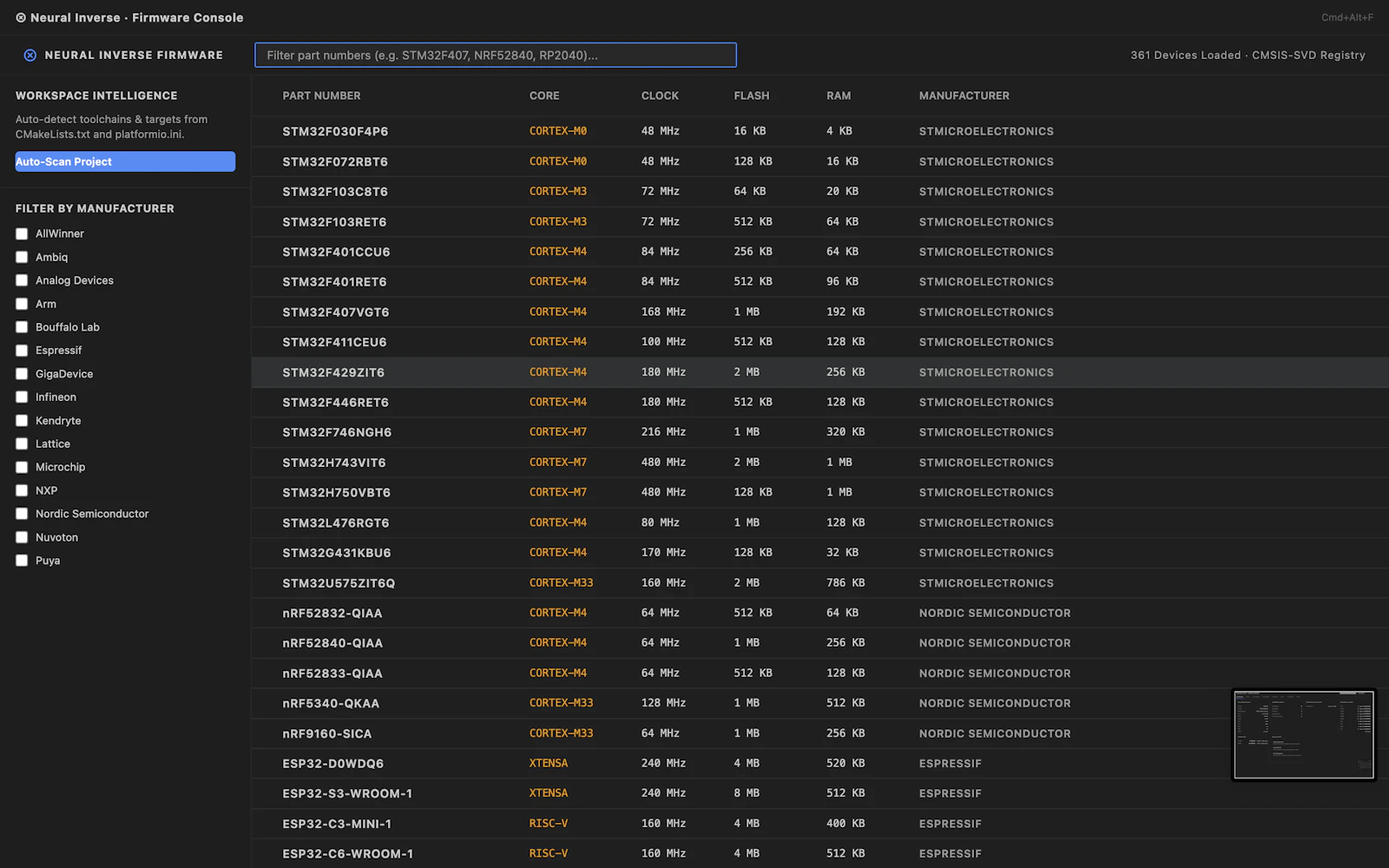This screenshot has width=1389, height=868.
Task: Click the 8 MB flash value
Action: click(x=747, y=793)
